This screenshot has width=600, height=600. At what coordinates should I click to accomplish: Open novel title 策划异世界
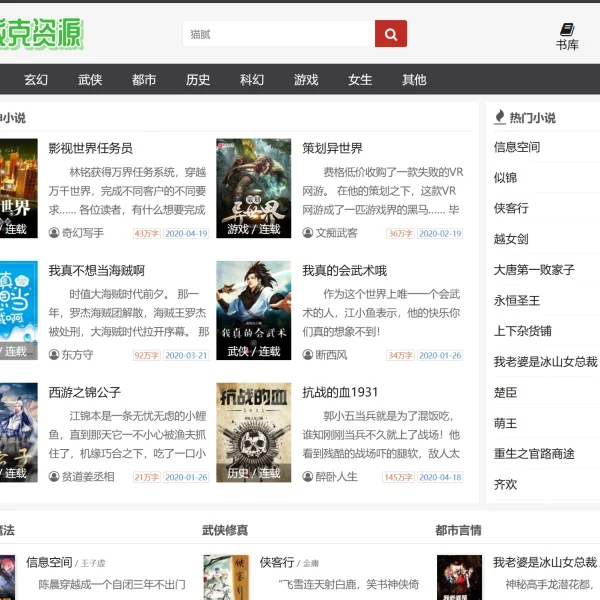click(332, 148)
